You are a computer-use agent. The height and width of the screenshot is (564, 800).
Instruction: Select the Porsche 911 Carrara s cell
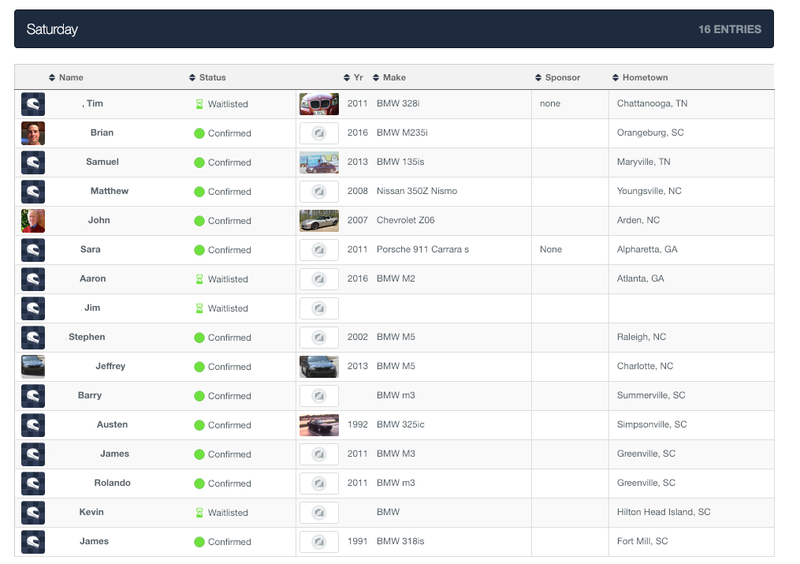422,250
